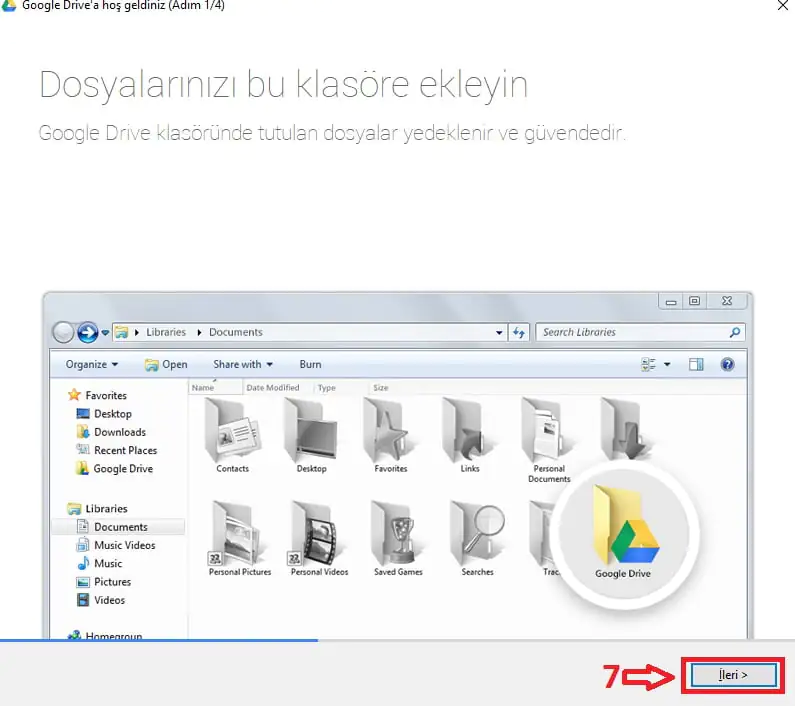Click the Searches folder icon

click(x=478, y=534)
